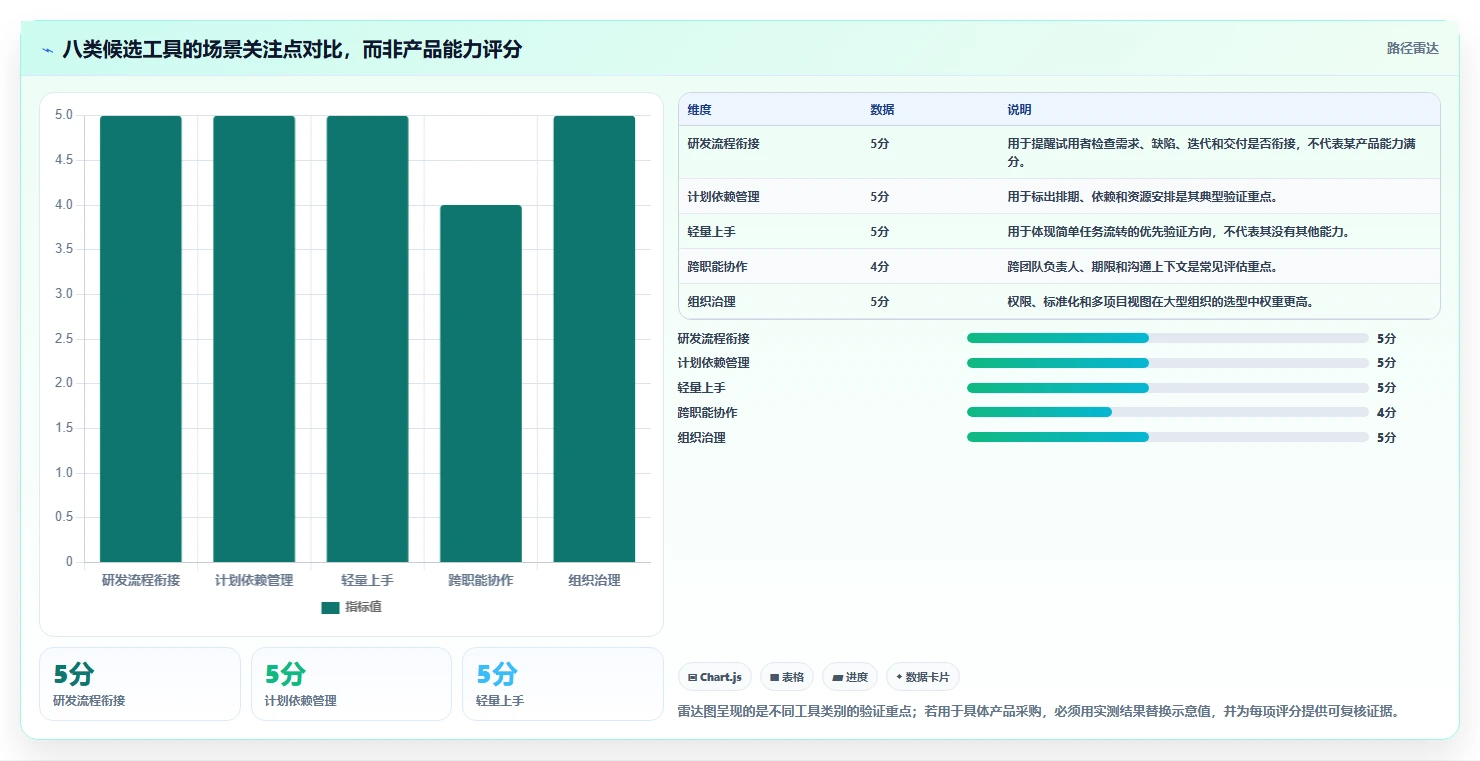Click the 计划依赖管理 bar in chart
Viewport: 1480px width, 761px height.
254,339
